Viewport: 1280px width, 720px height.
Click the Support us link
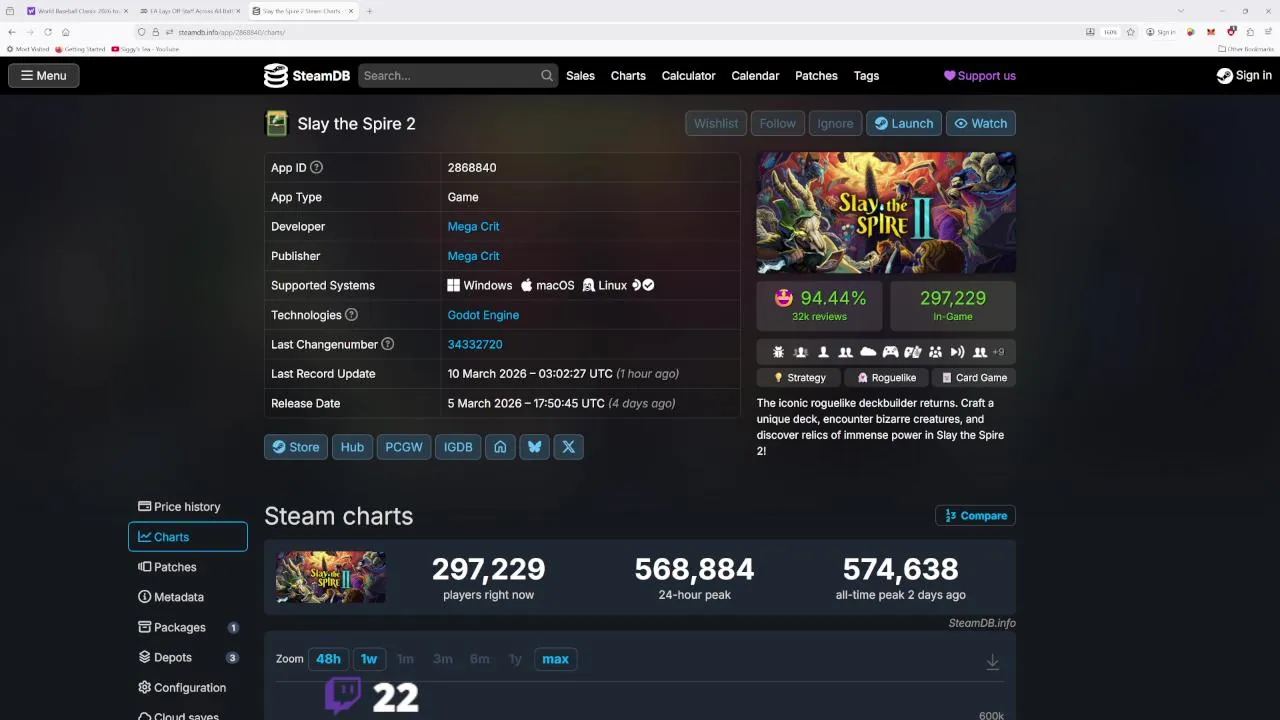[x=980, y=76]
